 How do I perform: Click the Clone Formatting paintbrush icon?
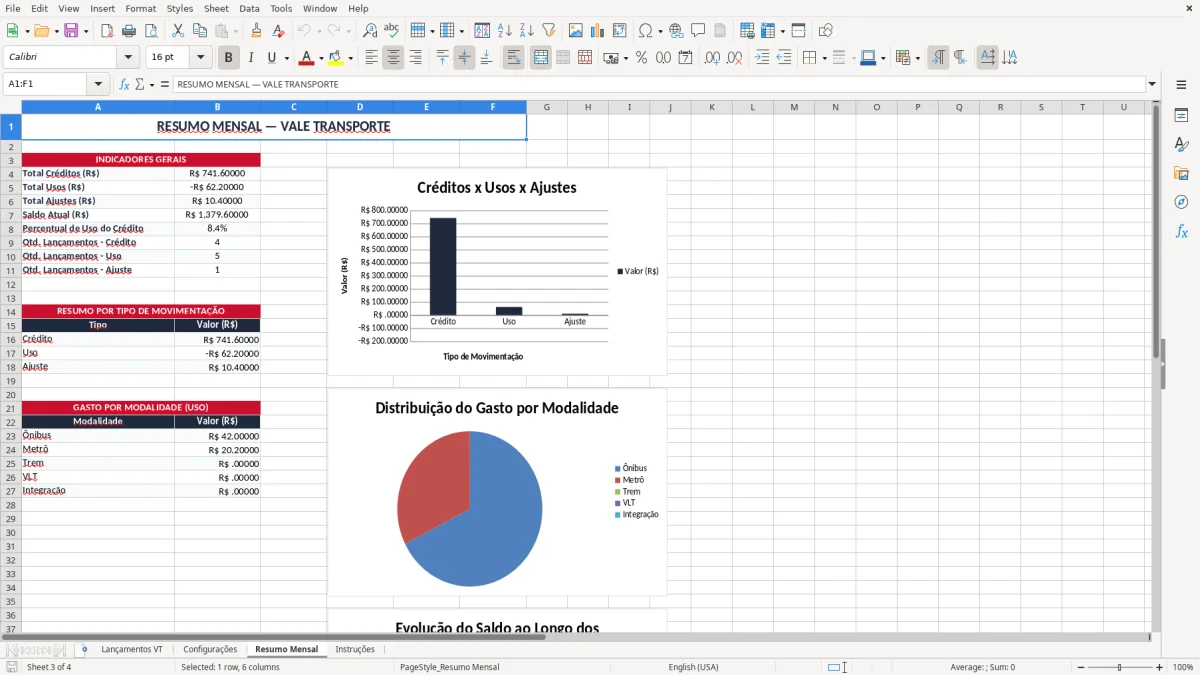pyautogui.click(x=256, y=31)
